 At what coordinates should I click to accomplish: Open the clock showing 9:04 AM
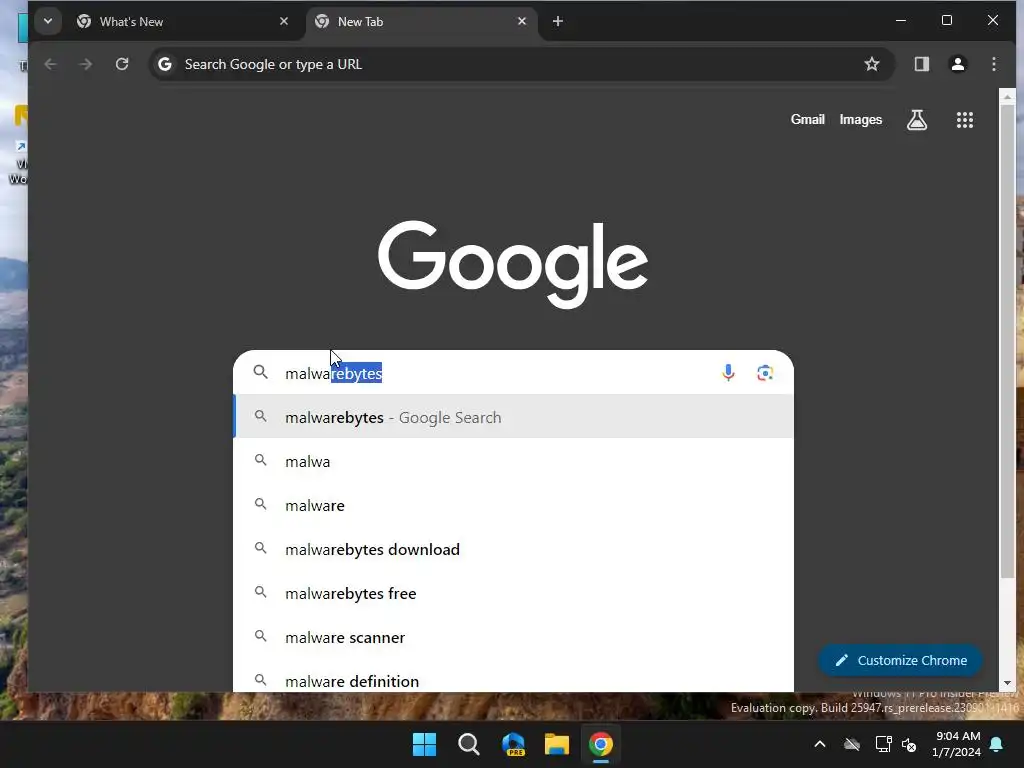click(956, 744)
